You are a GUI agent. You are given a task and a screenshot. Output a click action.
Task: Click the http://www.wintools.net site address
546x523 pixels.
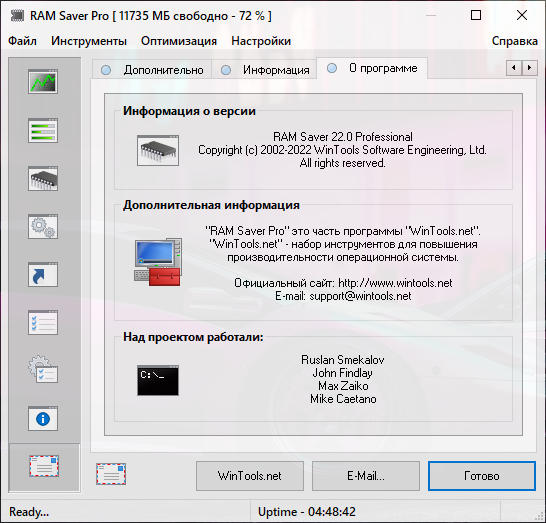395,283
